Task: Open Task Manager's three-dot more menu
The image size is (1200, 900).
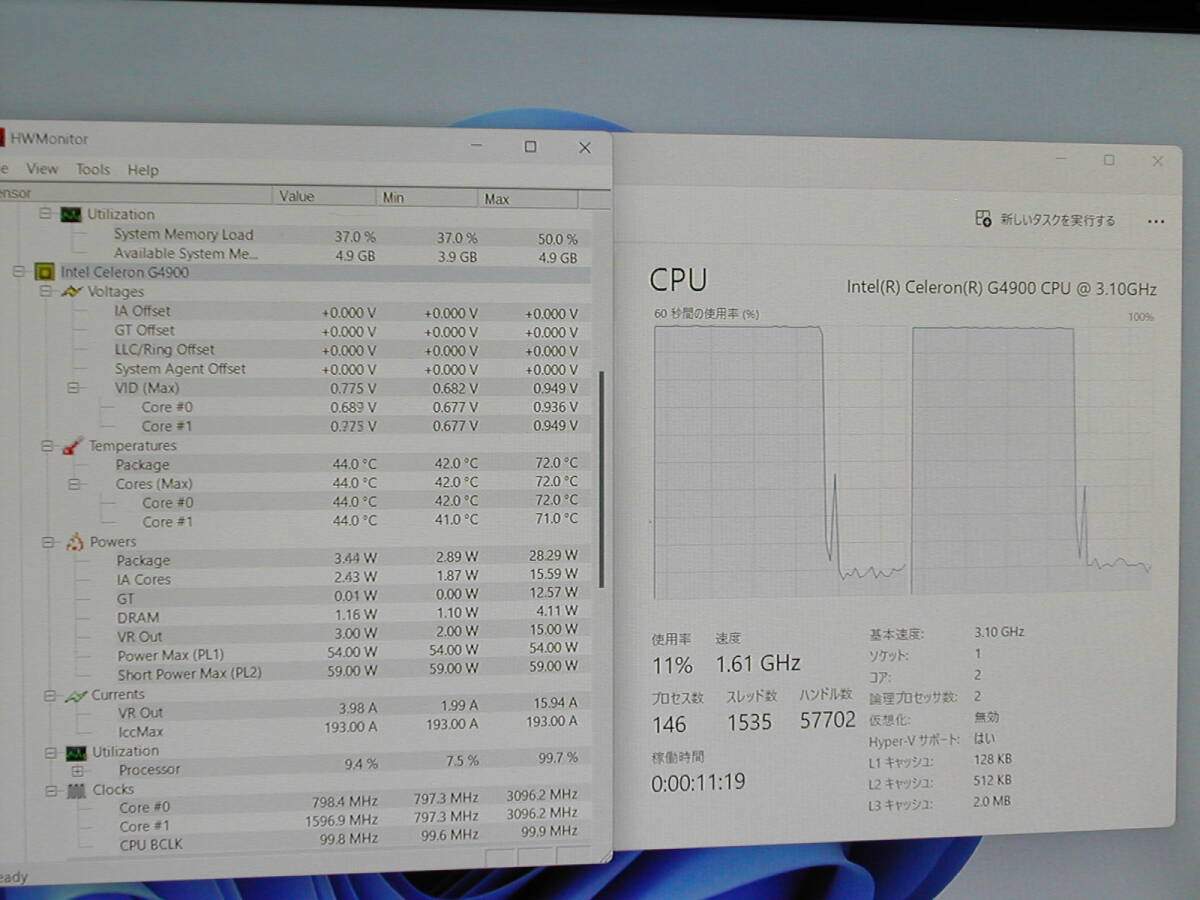Action: (x=1156, y=221)
